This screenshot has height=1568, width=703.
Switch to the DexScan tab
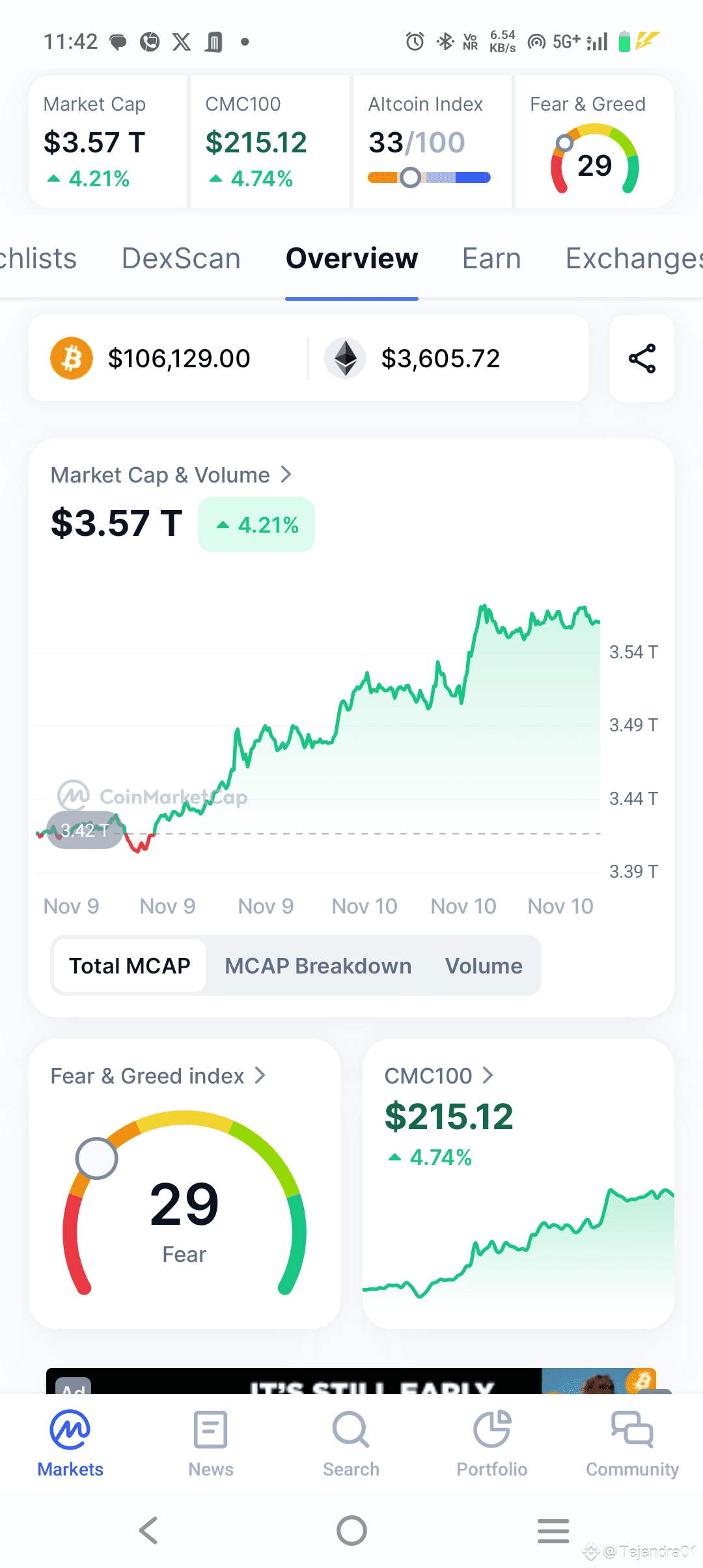click(181, 259)
